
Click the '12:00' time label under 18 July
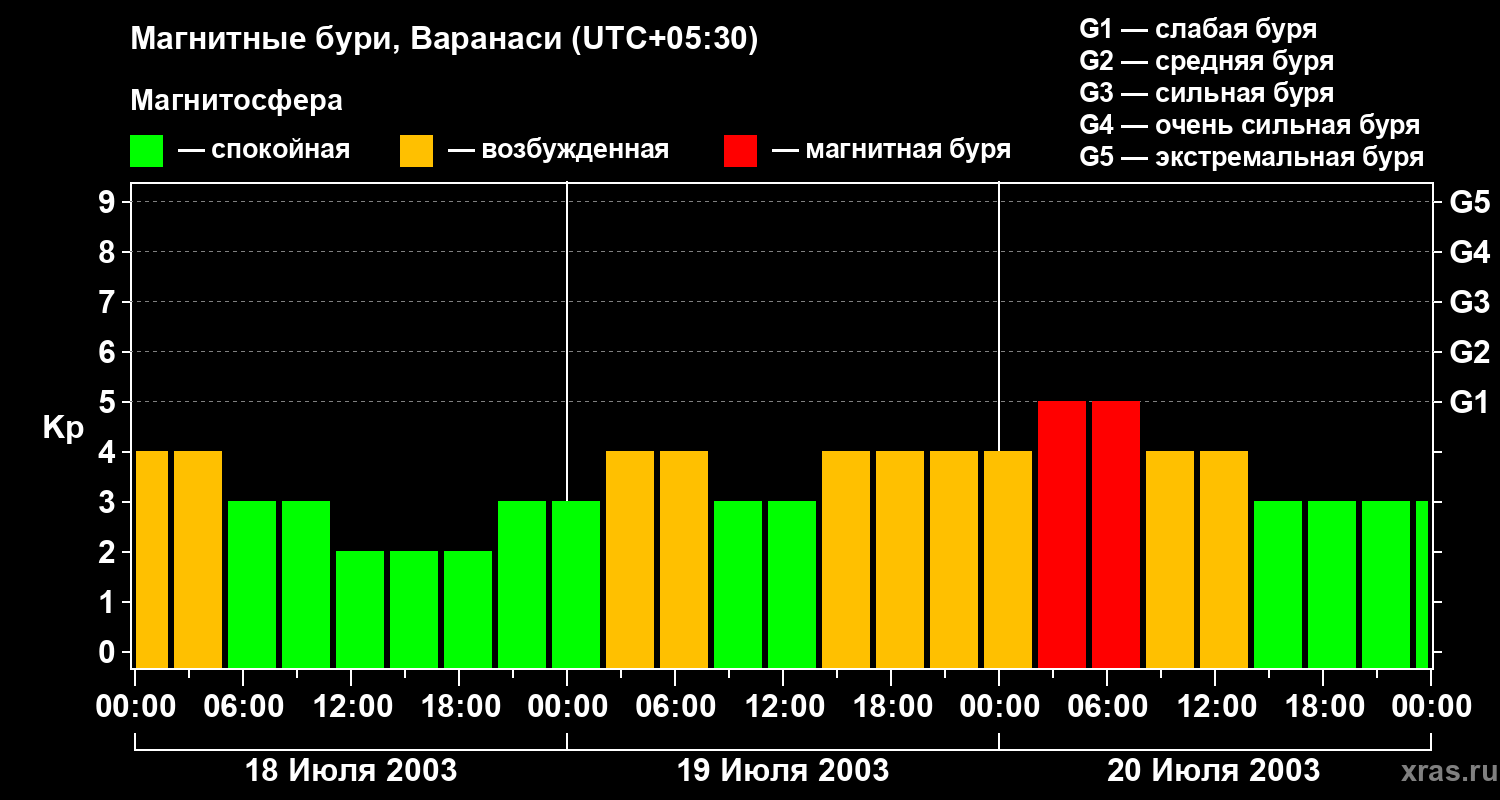click(x=351, y=706)
